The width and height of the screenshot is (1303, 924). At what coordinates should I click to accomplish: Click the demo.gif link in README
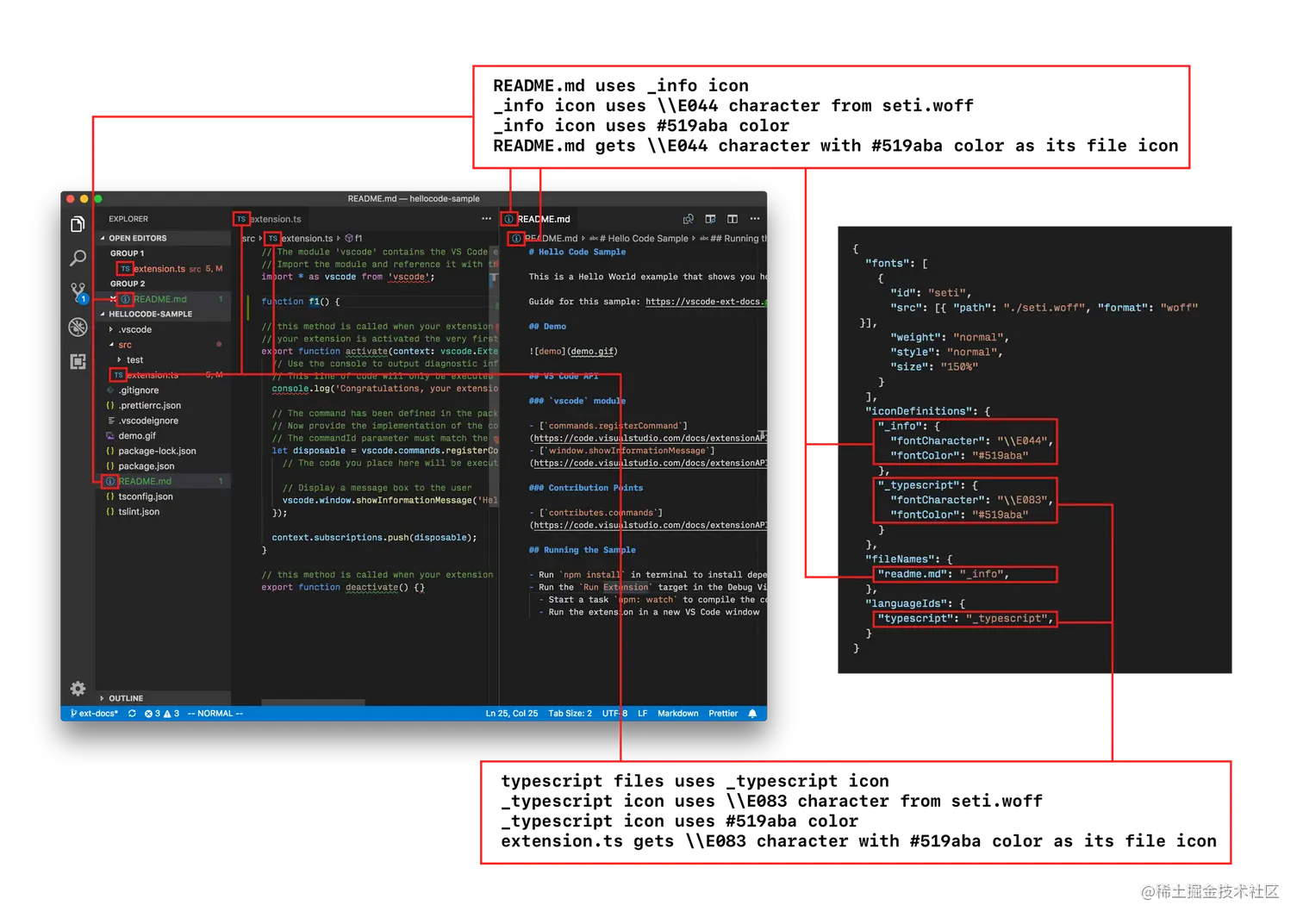click(592, 352)
